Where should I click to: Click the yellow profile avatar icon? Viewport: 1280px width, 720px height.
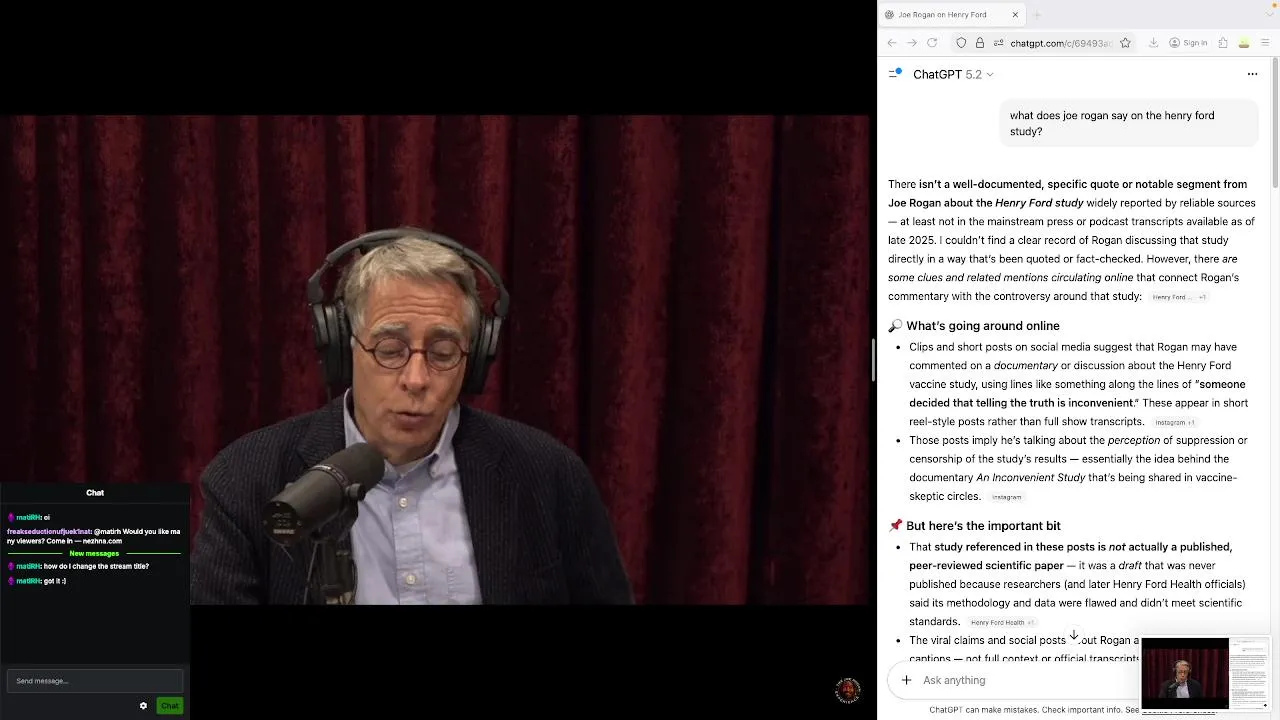point(1244,43)
